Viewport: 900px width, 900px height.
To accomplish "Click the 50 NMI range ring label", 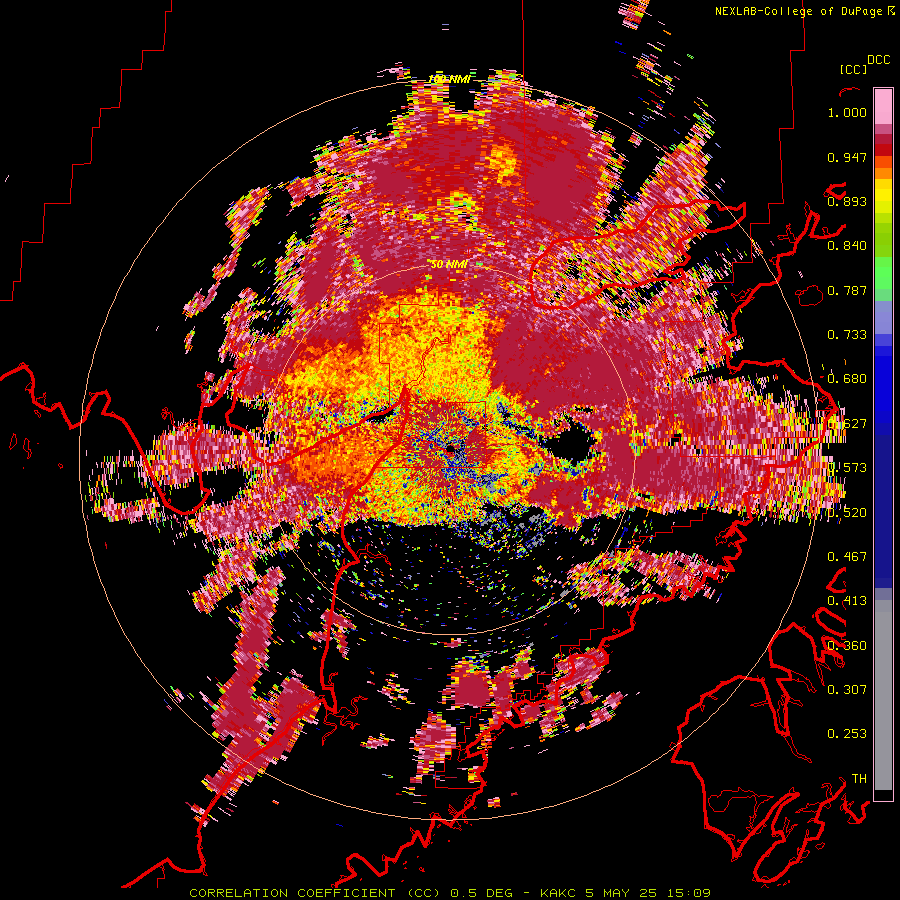I will (x=449, y=265).
